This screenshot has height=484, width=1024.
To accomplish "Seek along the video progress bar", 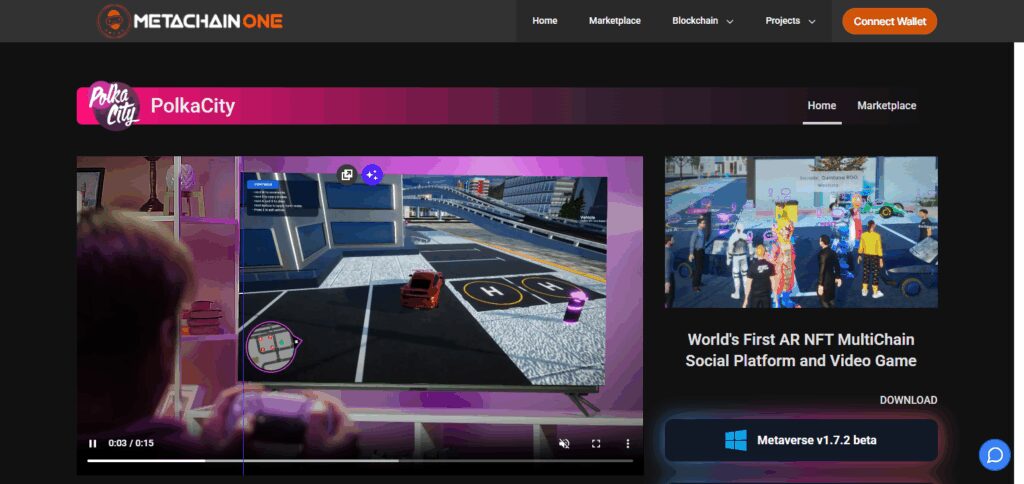I will click(360, 460).
